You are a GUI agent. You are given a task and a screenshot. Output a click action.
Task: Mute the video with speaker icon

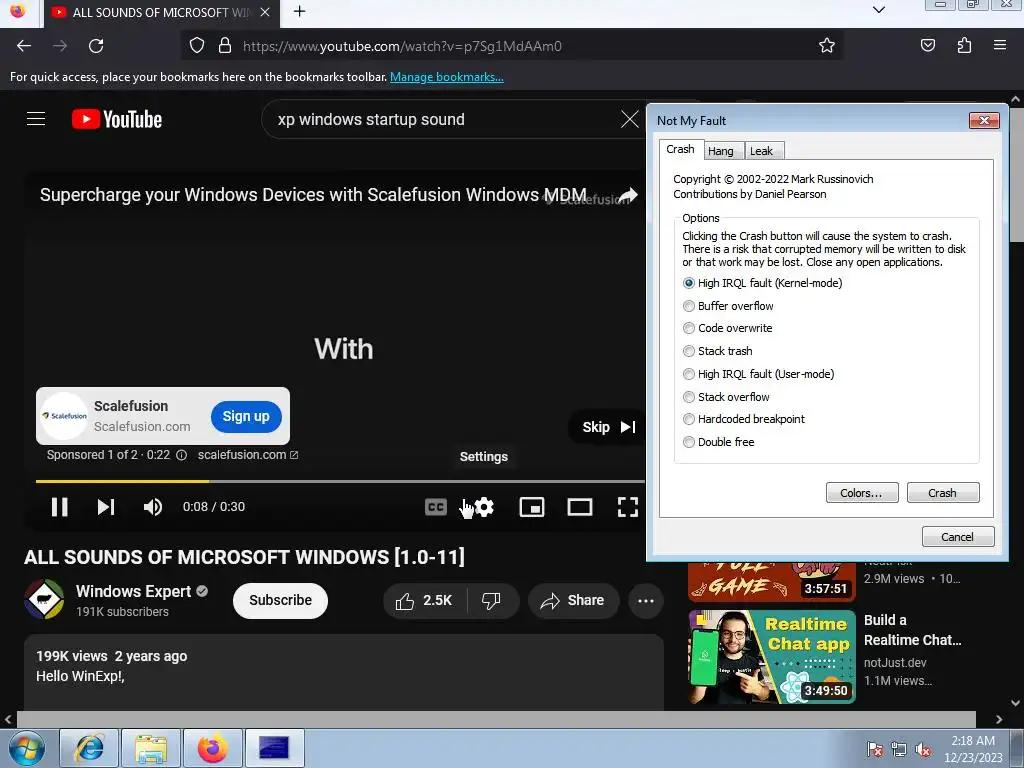tap(153, 507)
